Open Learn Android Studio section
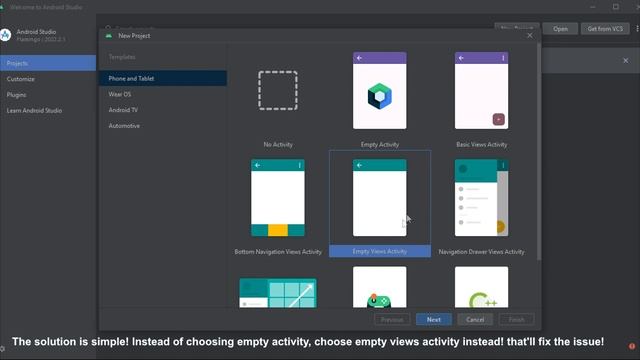 (x=48, y=111)
